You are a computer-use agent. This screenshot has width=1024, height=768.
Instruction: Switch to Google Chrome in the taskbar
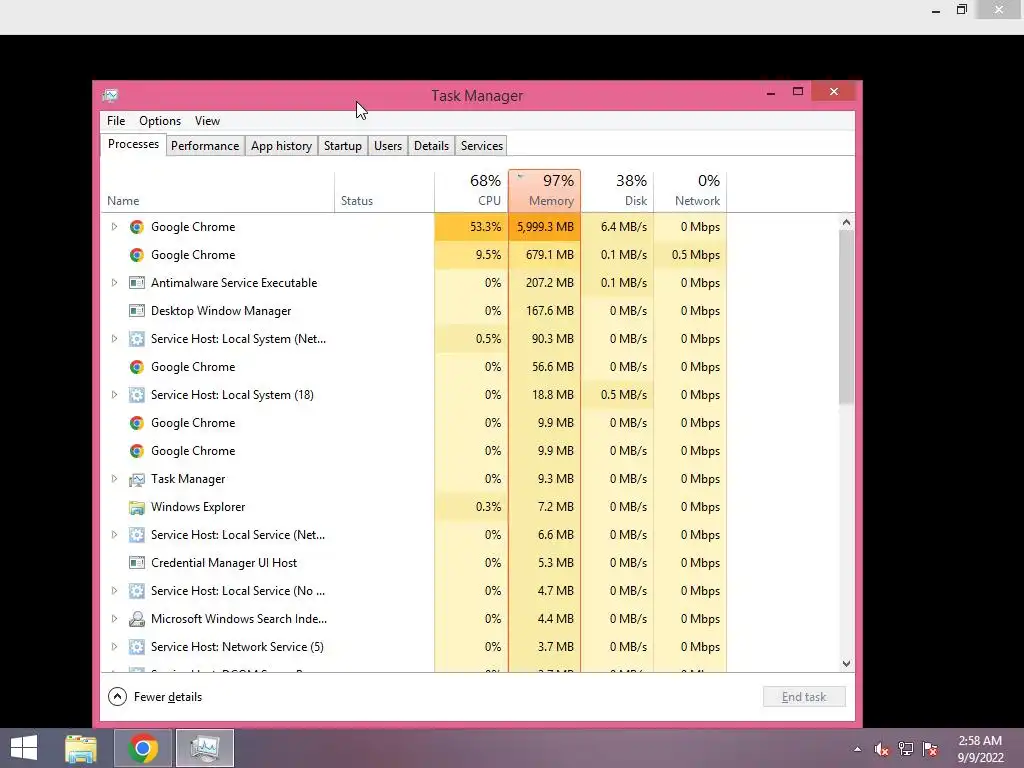point(143,748)
